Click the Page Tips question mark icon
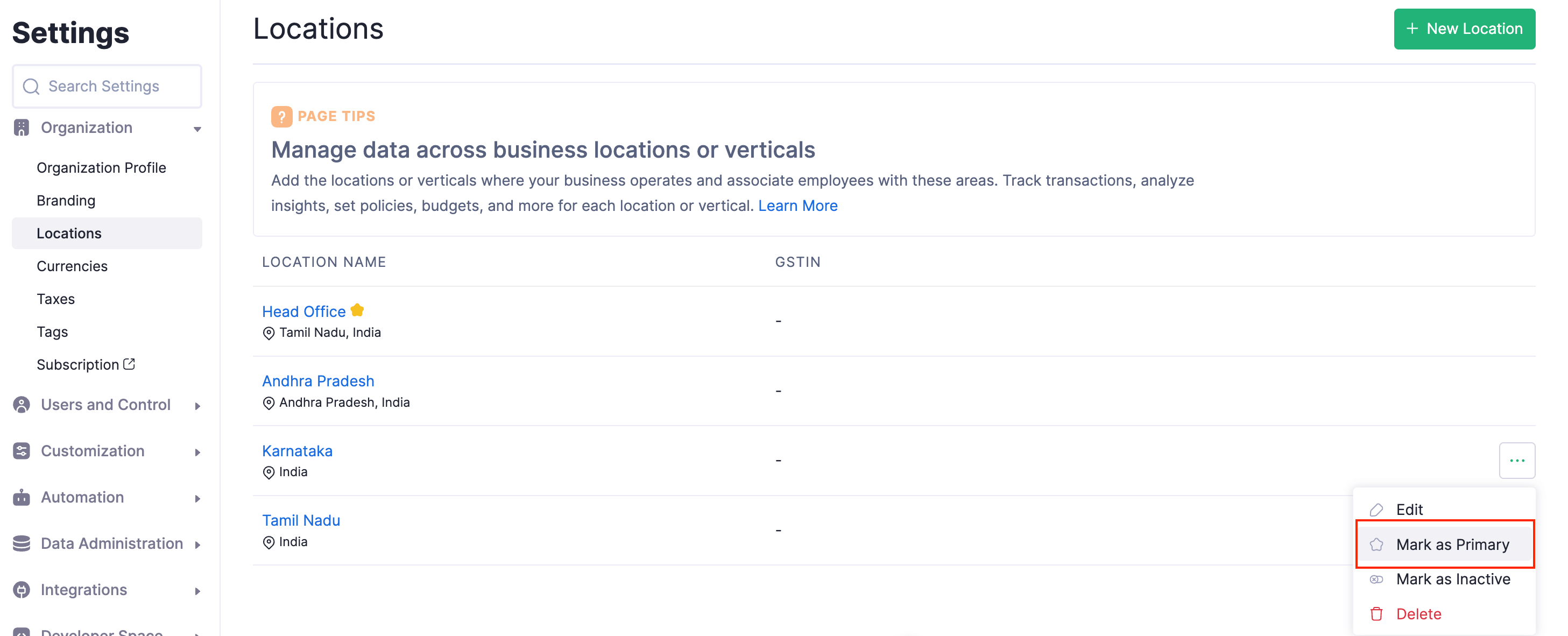Image resolution: width=1568 pixels, height=636 pixels. coord(281,116)
